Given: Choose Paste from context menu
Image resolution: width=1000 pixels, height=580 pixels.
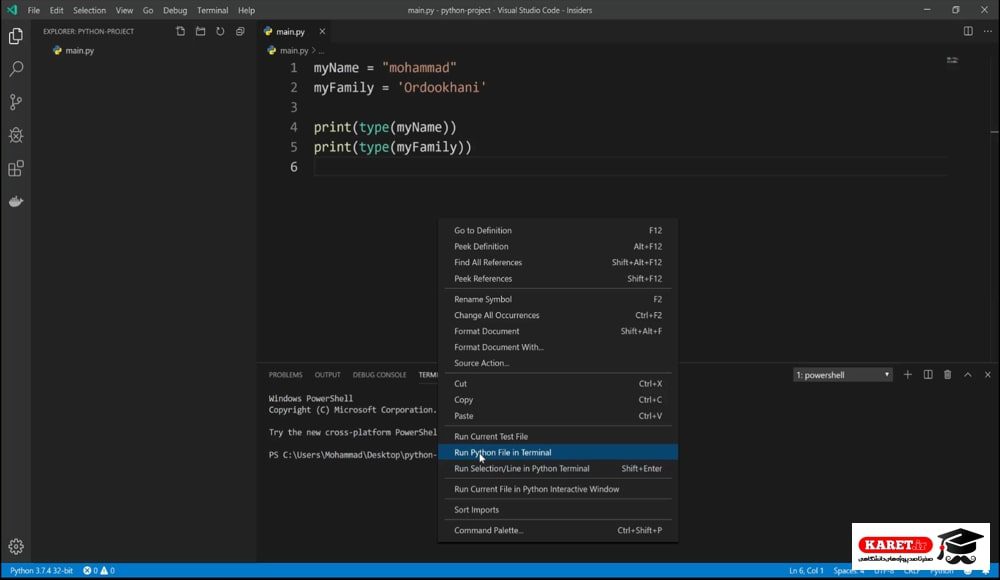Looking at the screenshot, I should pyautogui.click(x=557, y=415).
